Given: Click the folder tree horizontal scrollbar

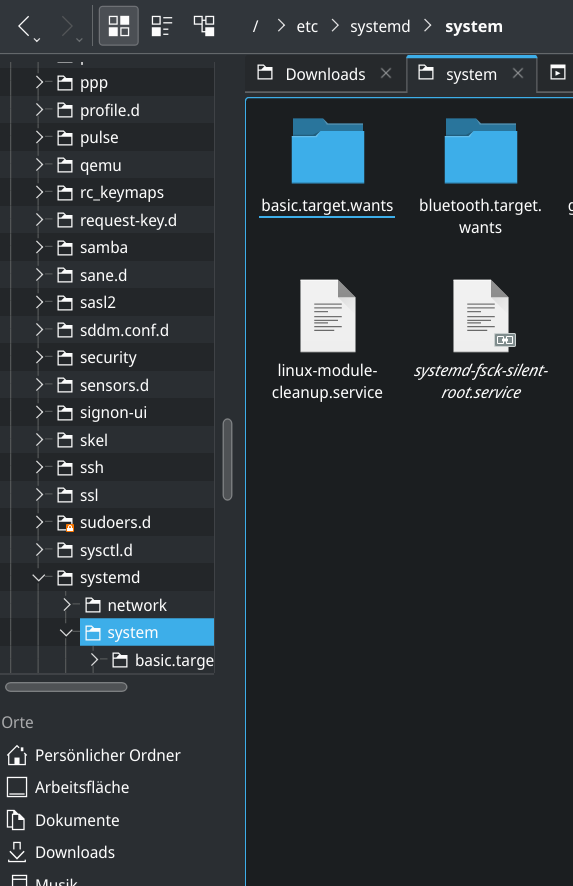Looking at the screenshot, I should (x=66, y=687).
